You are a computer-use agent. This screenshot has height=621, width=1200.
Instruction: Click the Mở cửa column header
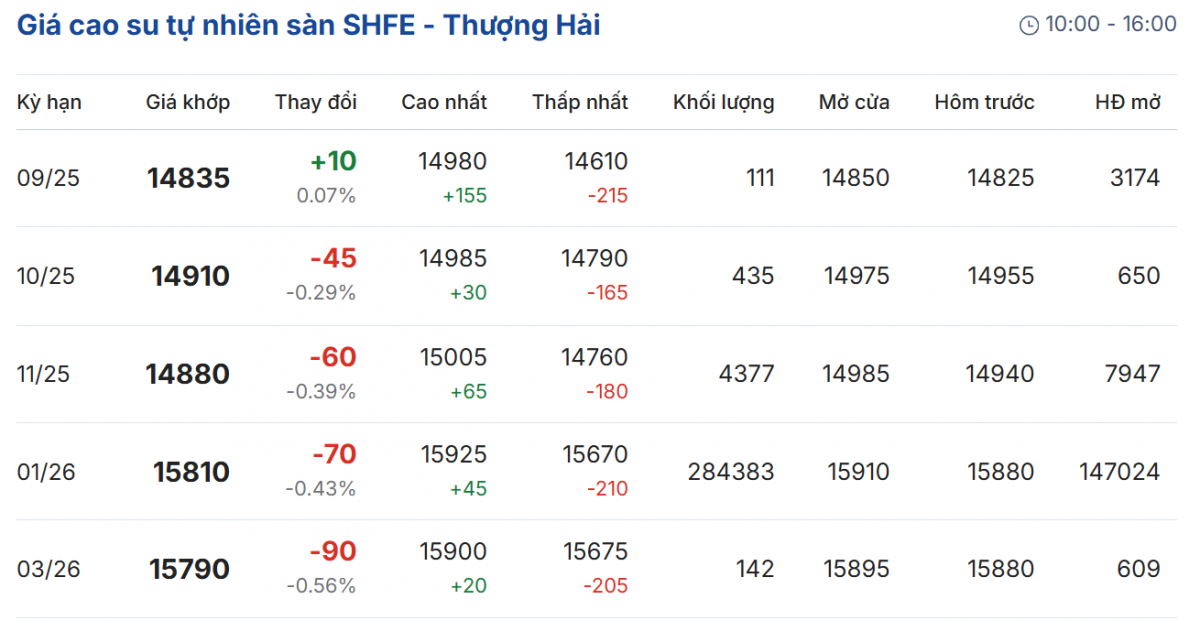click(x=854, y=102)
